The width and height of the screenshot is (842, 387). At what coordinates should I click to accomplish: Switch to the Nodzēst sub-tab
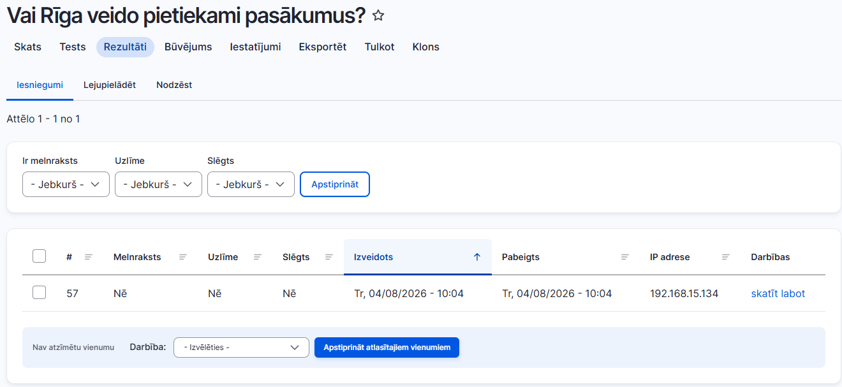[x=174, y=85]
